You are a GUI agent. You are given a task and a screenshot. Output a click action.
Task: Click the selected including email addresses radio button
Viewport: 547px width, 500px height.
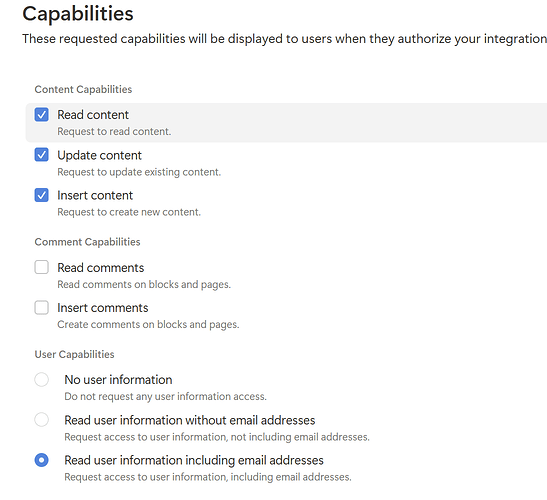(x=42, y=460)
